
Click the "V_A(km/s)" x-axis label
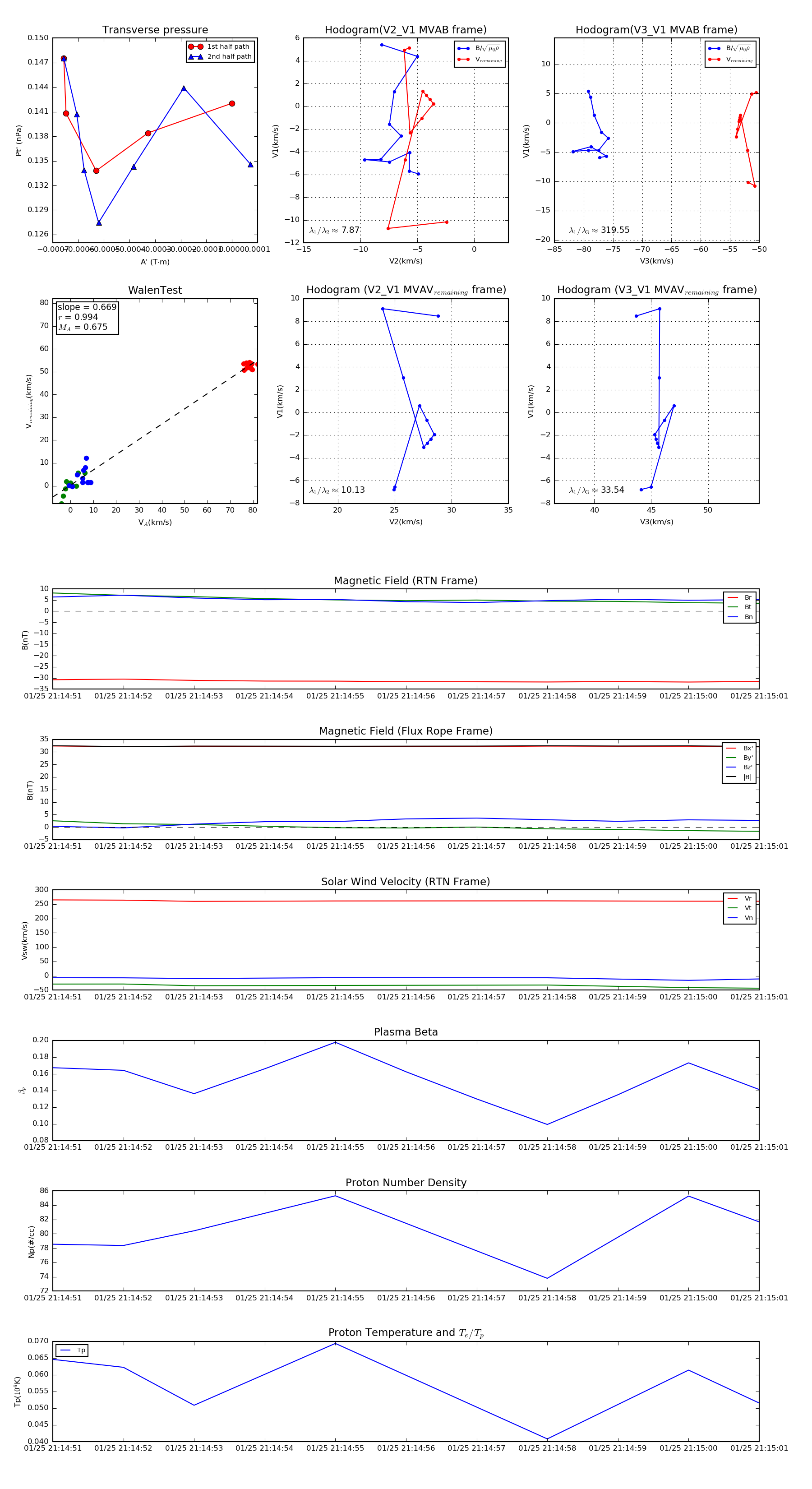click(x=155, y=523)
